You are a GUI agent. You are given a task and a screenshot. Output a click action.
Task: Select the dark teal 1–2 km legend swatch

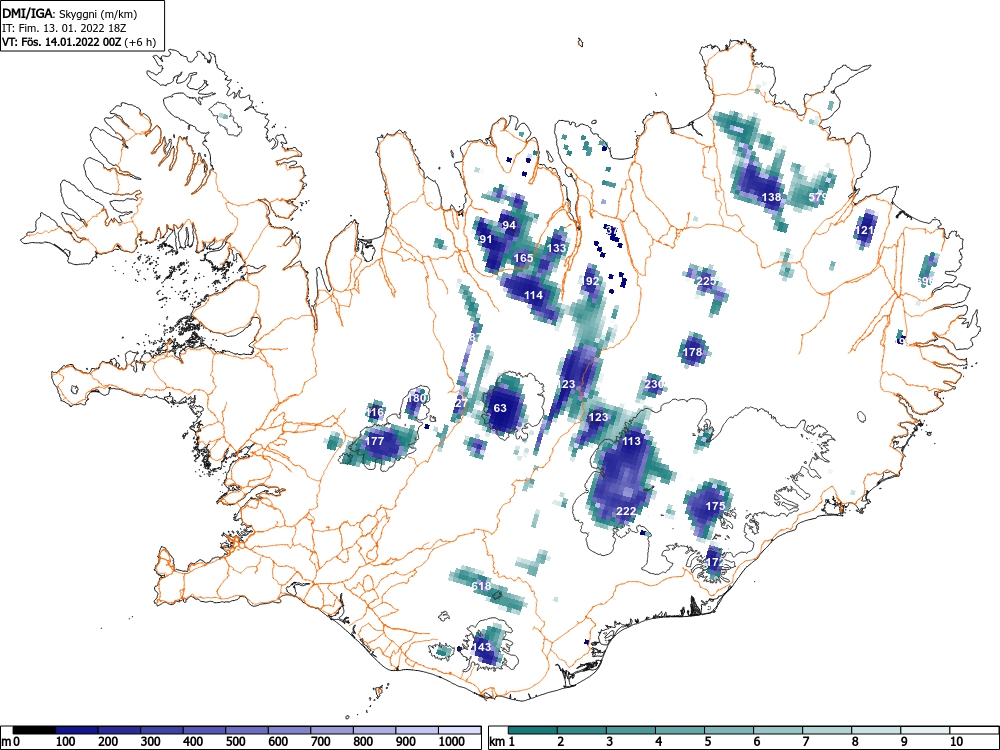[533, 730]
